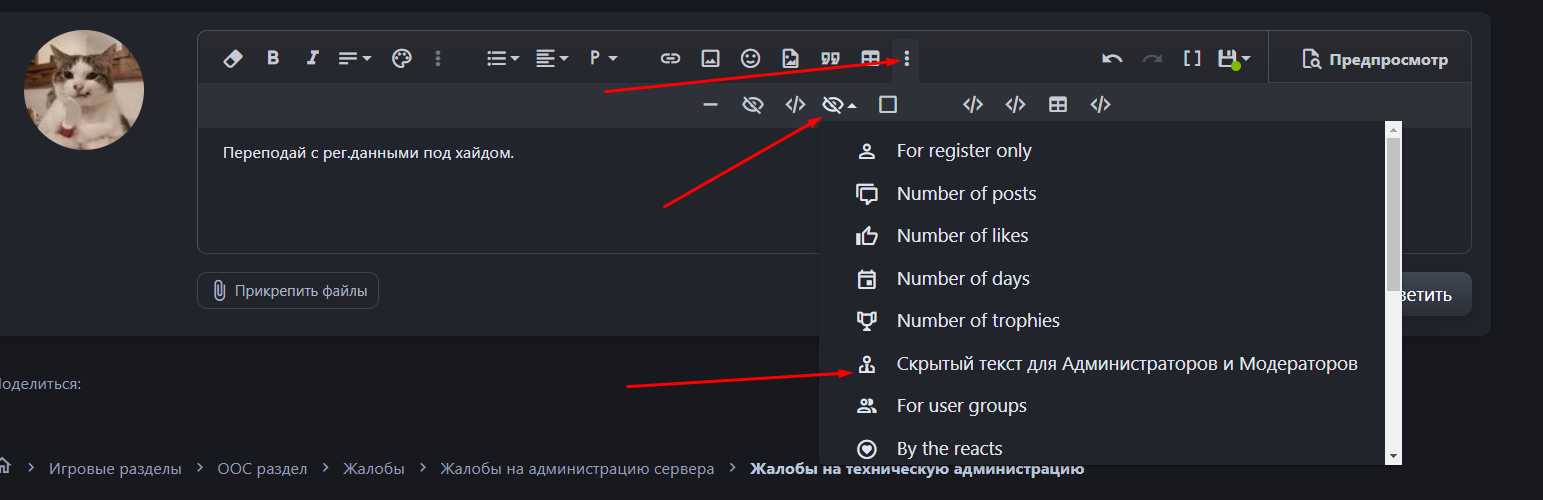Open the text color palette
This screenshot has width=1543, height=500.
click(401, 59)
